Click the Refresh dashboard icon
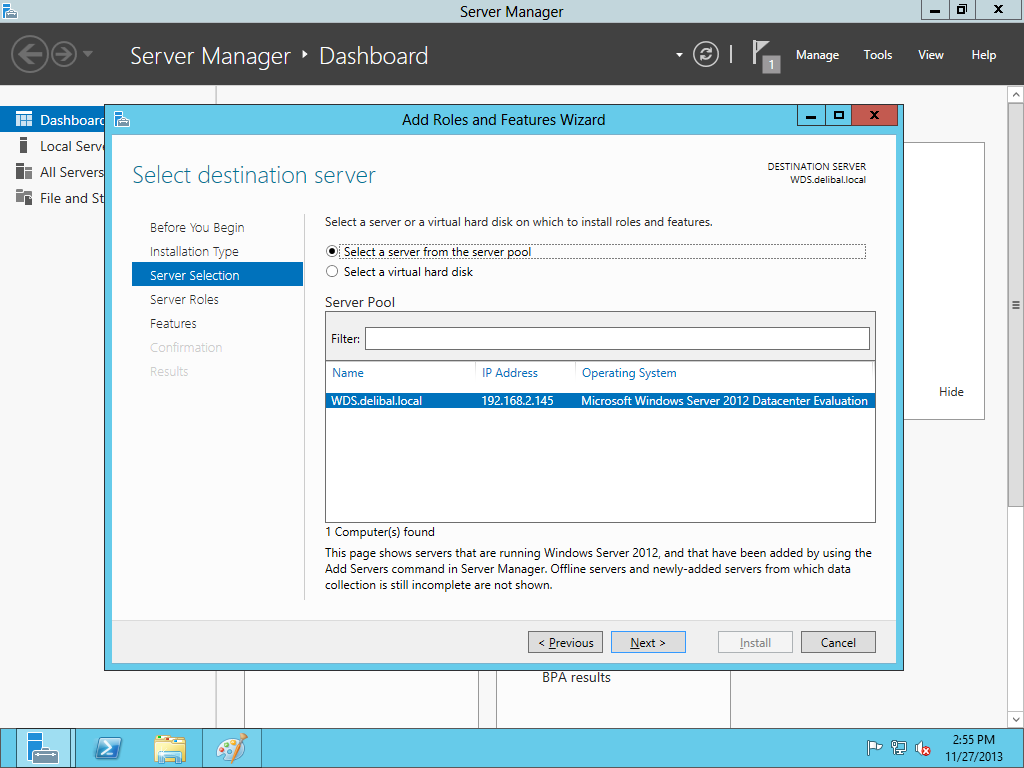Image resolution: width=1024 pixels, height=768 pixels. [x=706, y=54]
